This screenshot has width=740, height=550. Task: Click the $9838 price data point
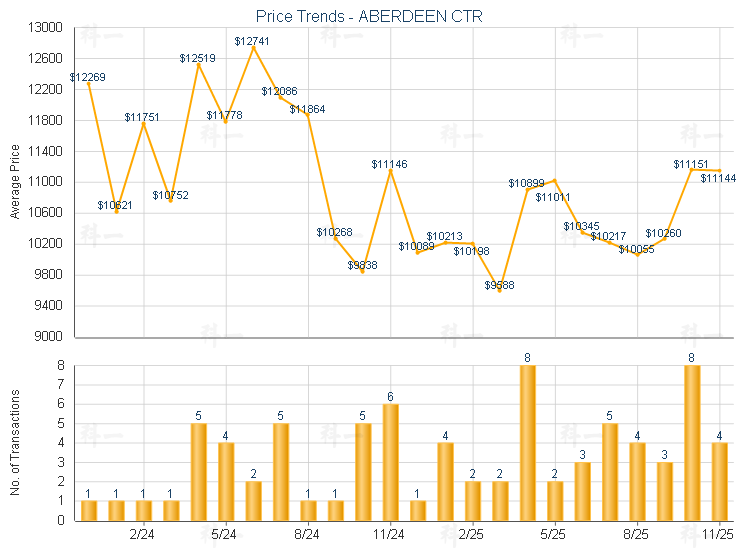click(x=363, y=271)
